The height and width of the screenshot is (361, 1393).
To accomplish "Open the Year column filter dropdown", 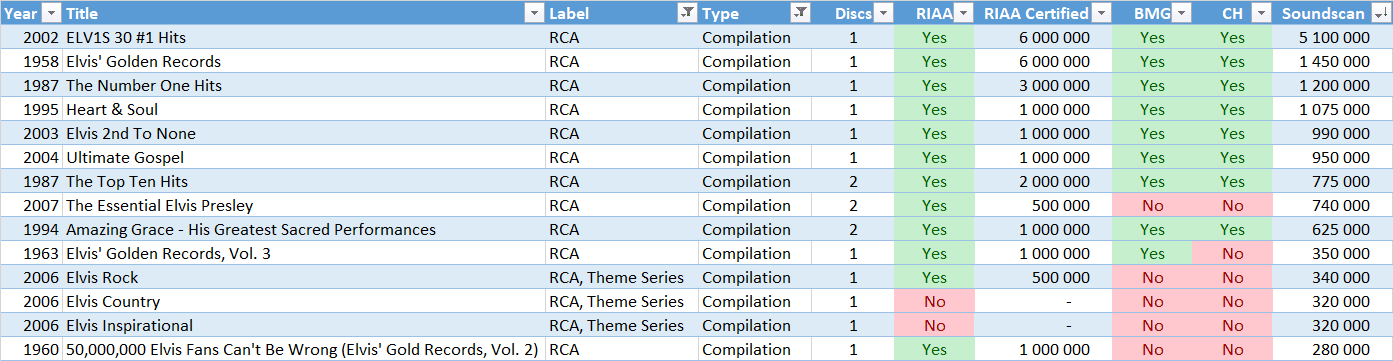I will tap(51, 13).
